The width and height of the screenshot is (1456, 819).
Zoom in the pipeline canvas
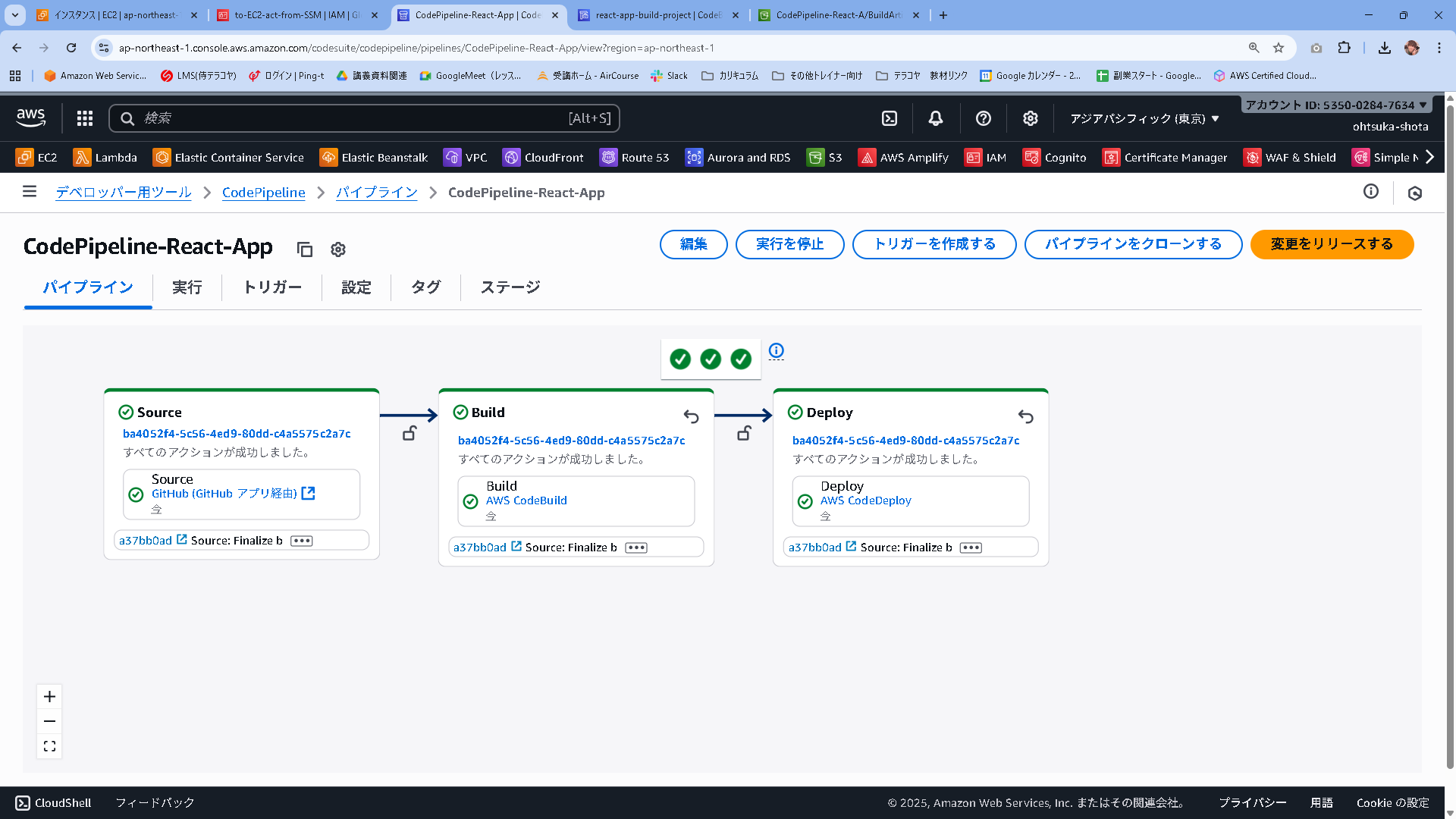coord(49,696)
